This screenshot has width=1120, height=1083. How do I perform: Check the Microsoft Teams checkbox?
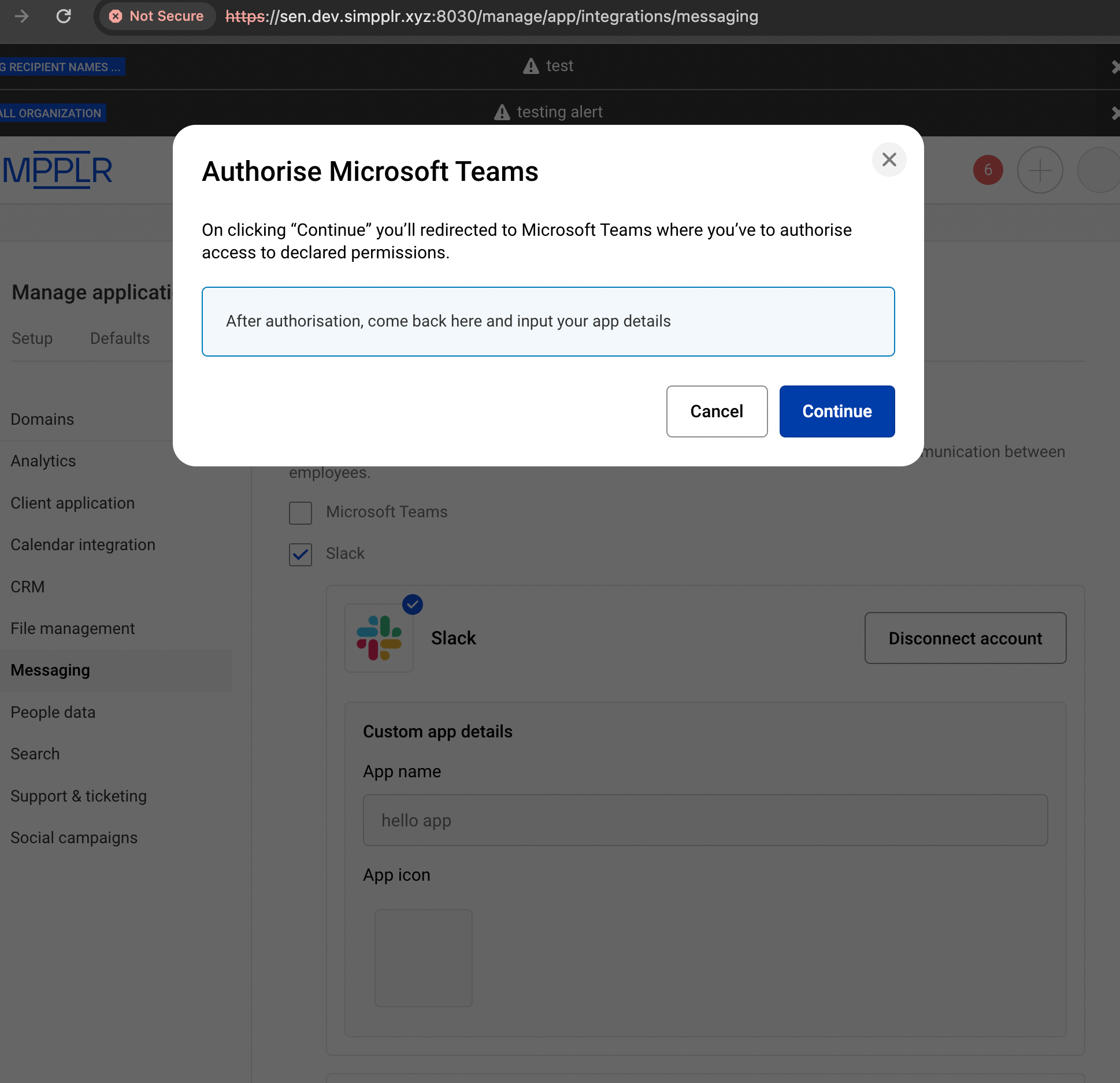coord(301,513)
